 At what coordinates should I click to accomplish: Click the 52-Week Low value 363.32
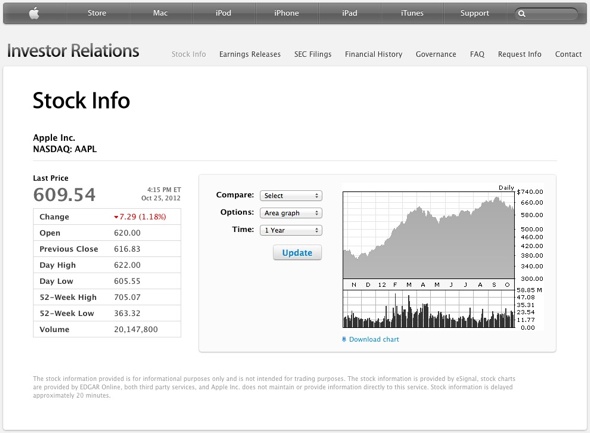click(x=127, y=313)
